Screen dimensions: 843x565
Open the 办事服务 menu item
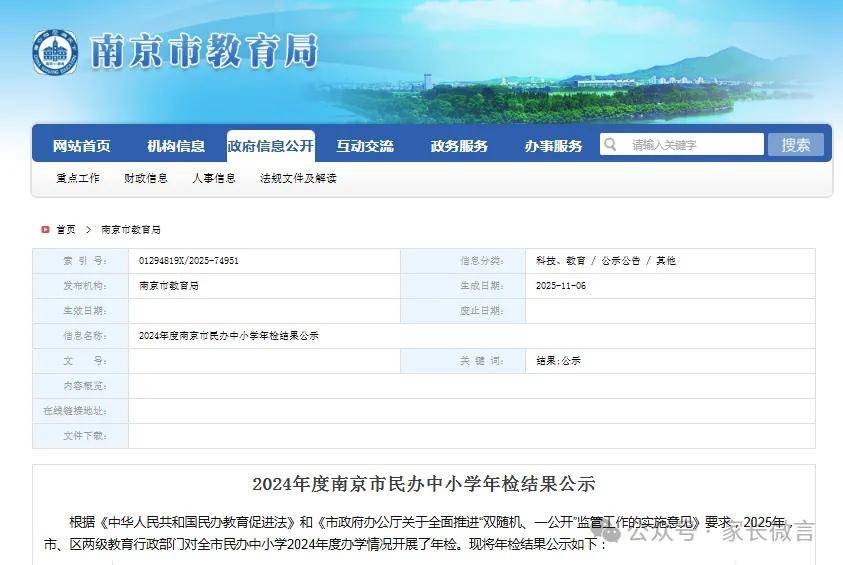(553, 146)
